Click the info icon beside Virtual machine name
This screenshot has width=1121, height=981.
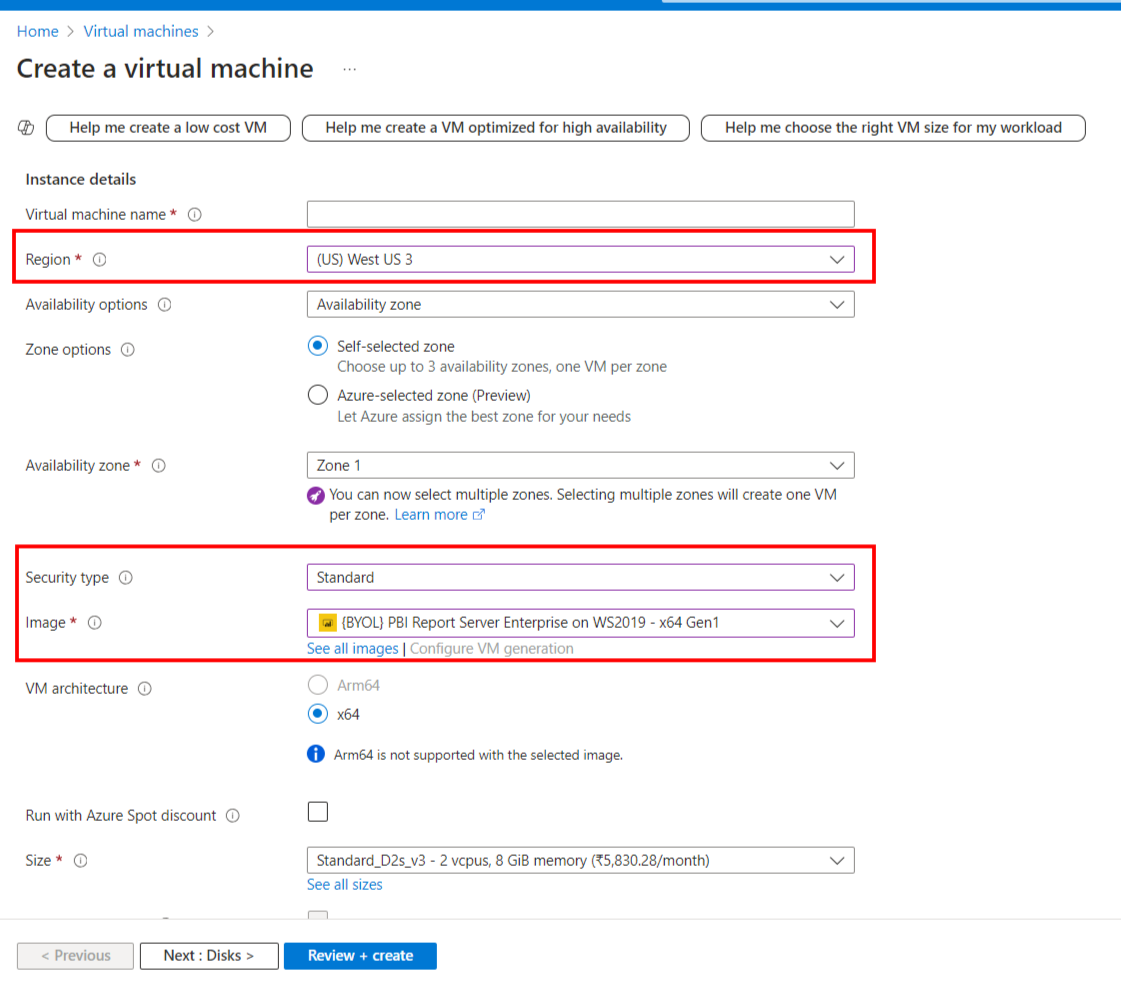coord(195,214)
